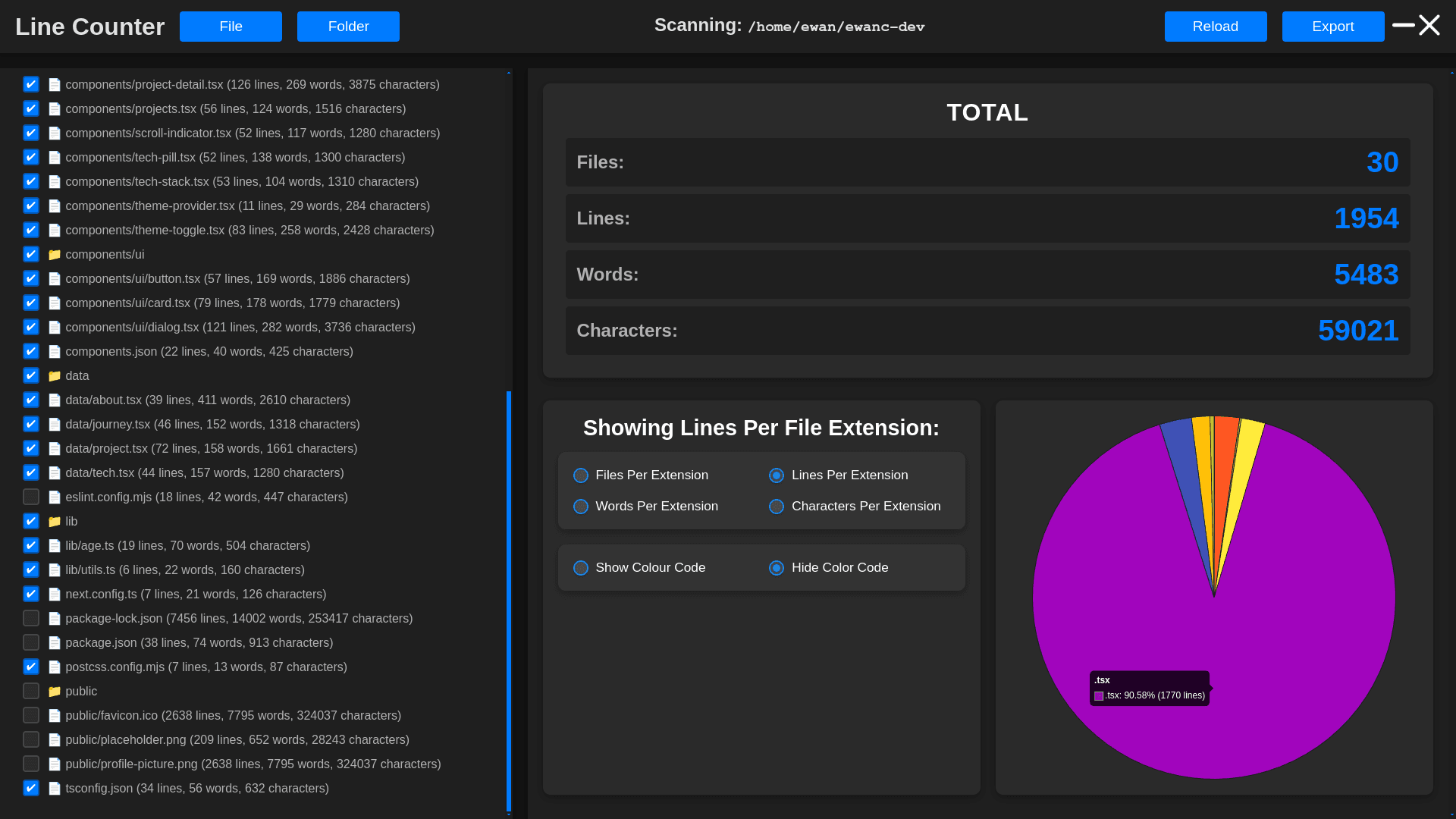Viewport: 1456px width, 819px height.
Task: Click the file icon beside components/projects.tsx
Action: 55,109
